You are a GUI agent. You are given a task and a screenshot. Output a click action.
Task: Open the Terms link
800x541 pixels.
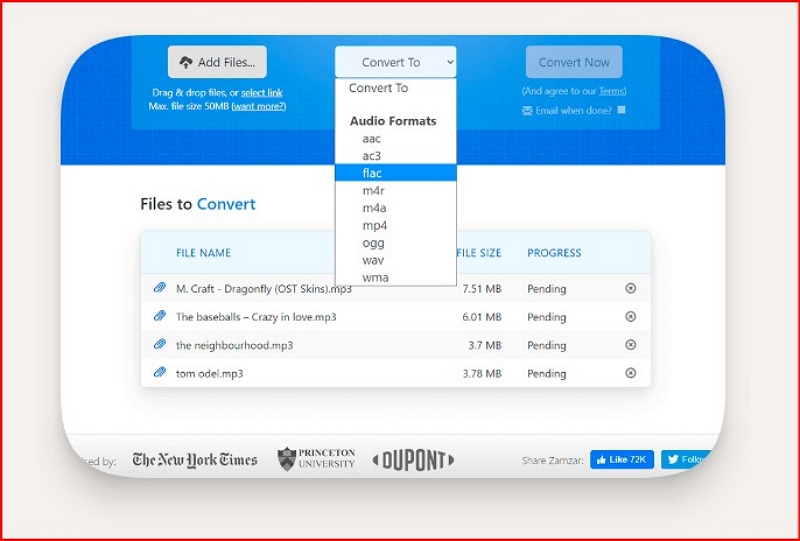coord(611,91)
